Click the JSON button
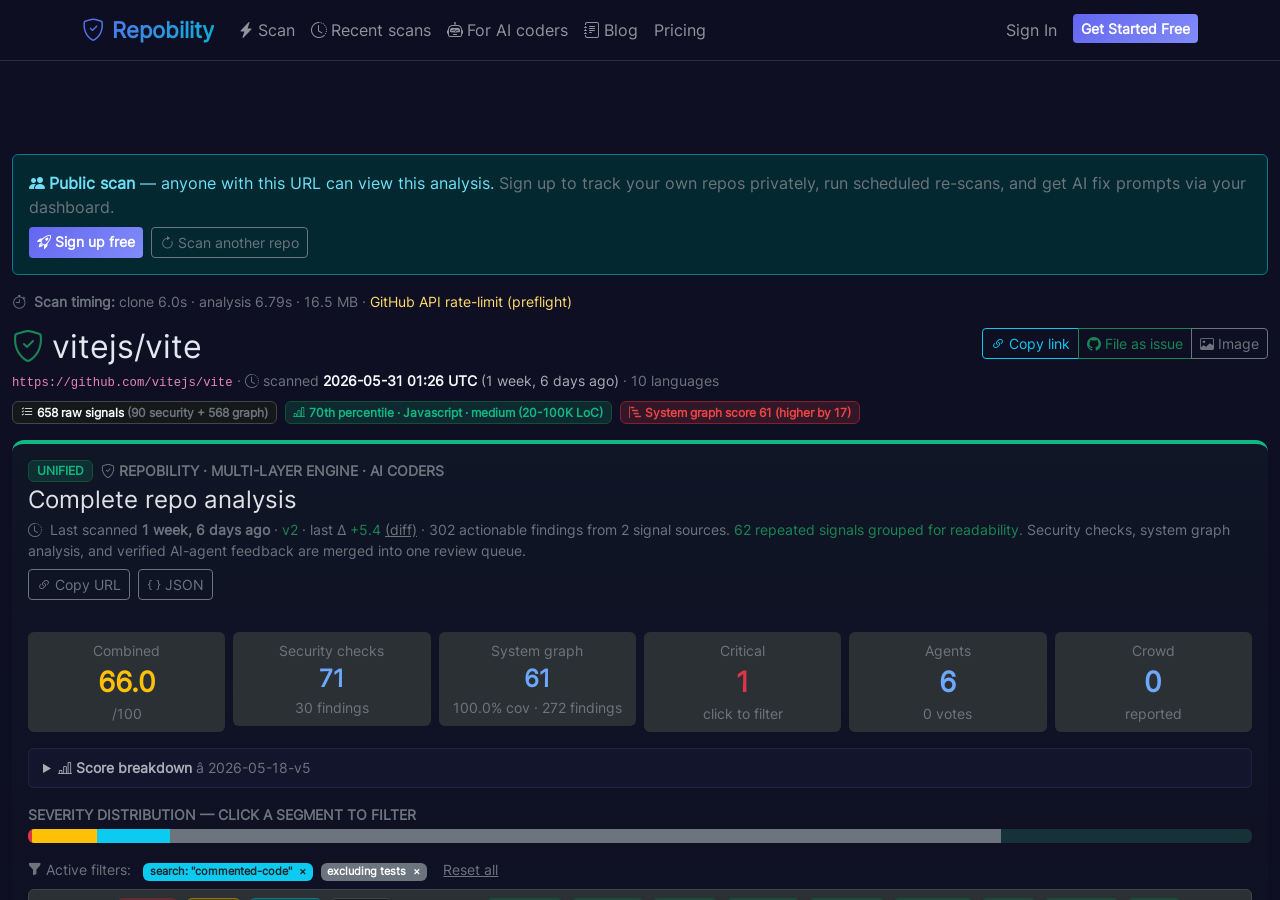 [175, 584]
